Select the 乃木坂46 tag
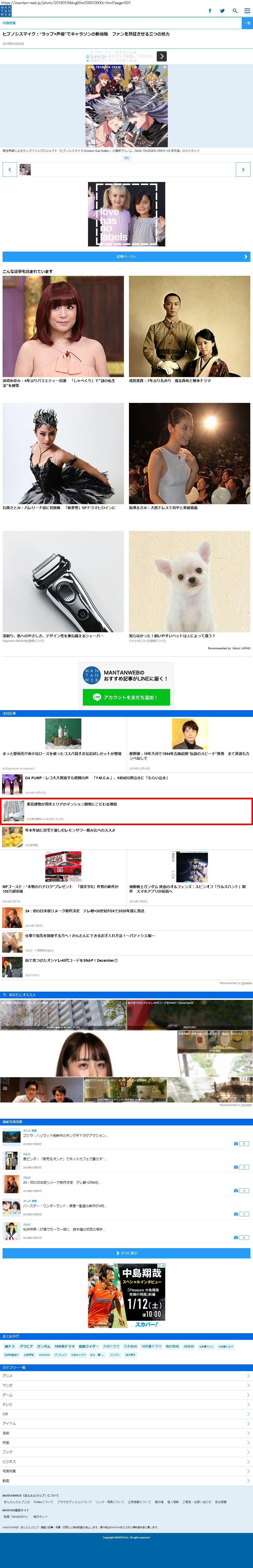 click(130, 1346)
